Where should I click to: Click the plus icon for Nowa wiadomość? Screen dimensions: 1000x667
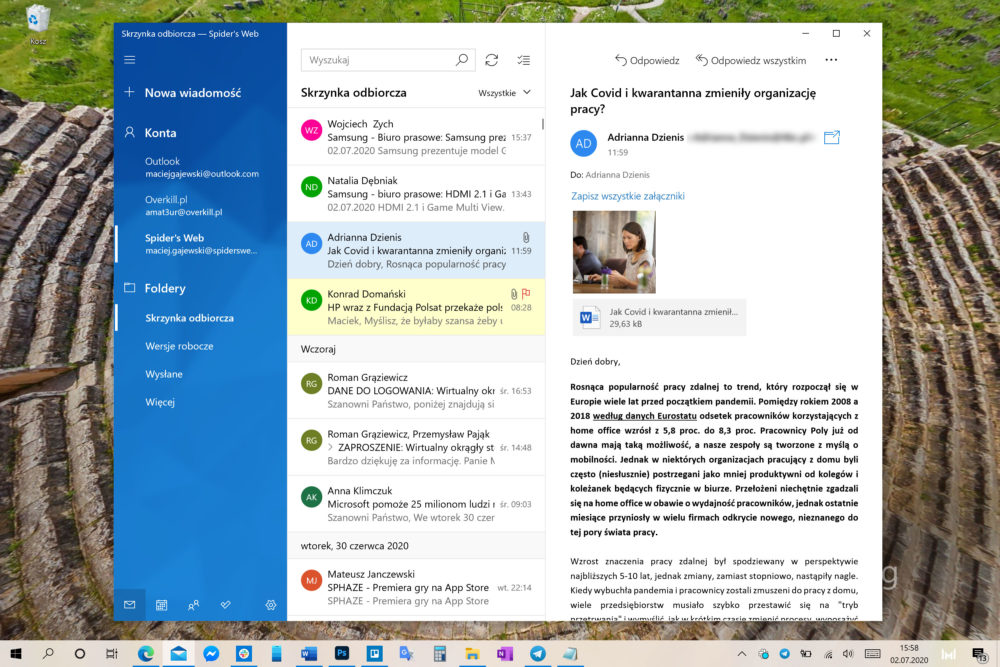(129, 92)
